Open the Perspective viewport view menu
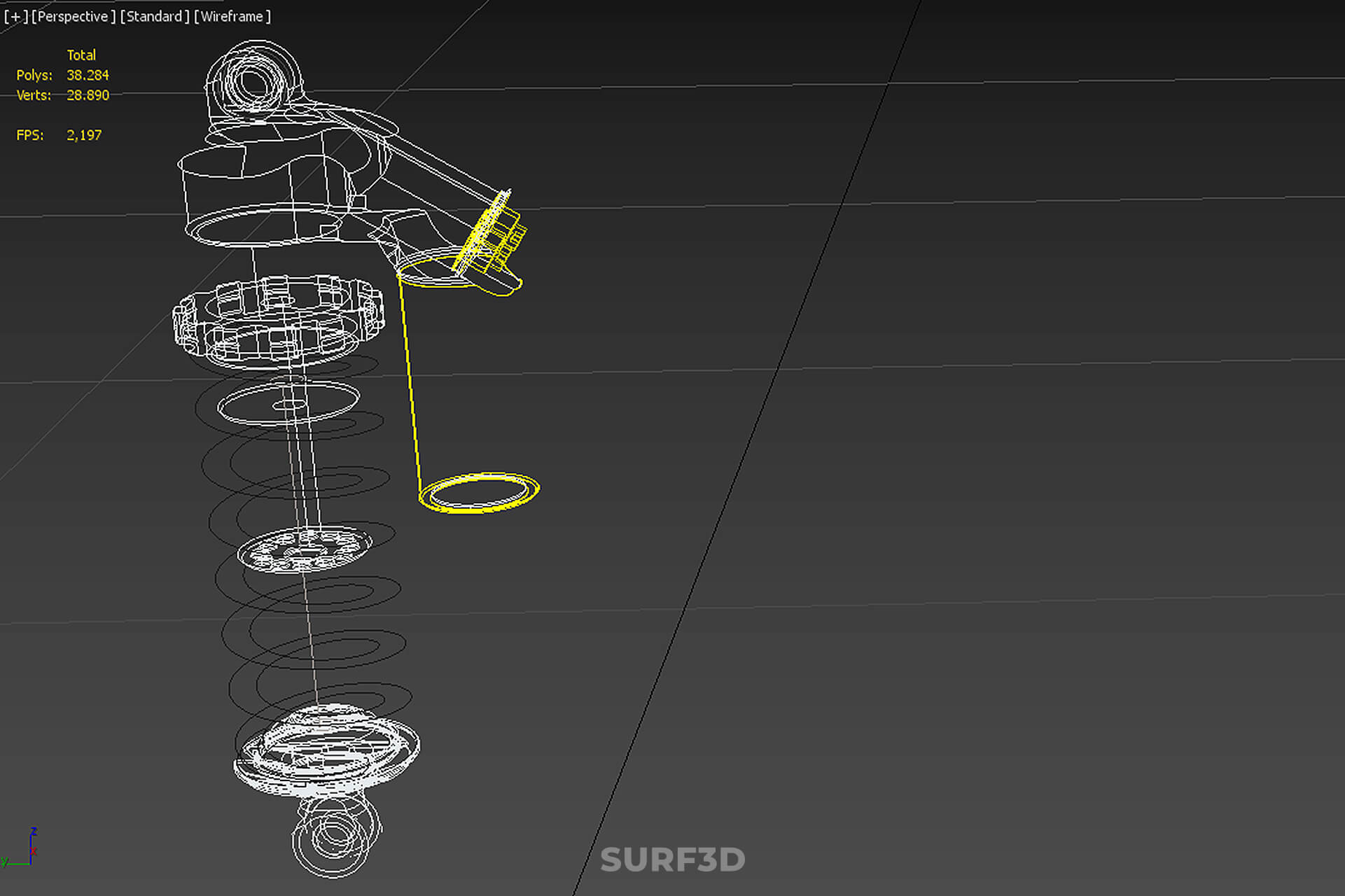The image size is (1345, 896). pos(74,16)
